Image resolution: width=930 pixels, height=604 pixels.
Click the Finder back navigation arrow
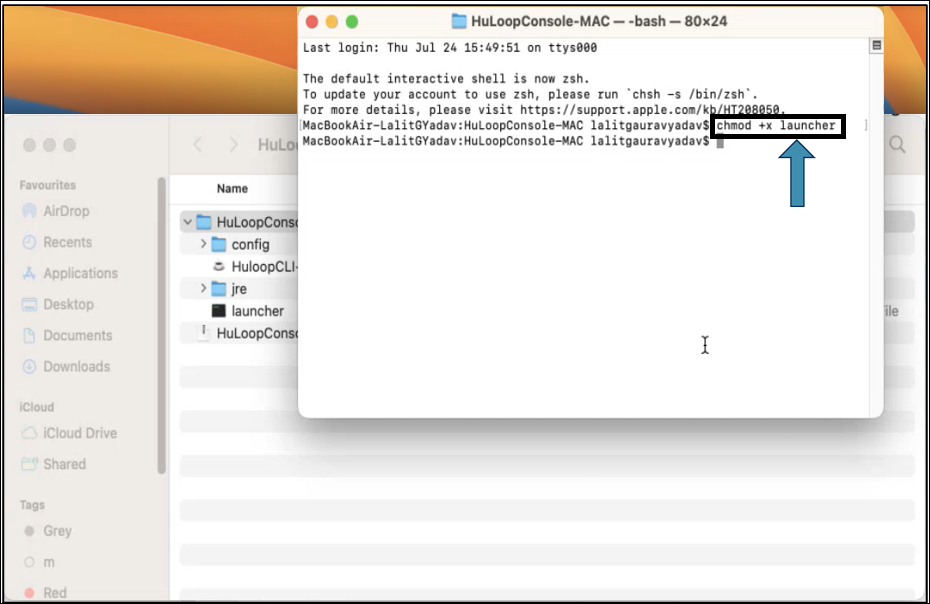pyautogui.click(x=198, y=145)
